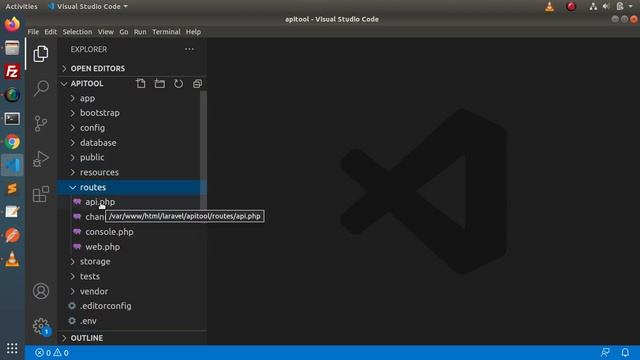Open Sublime Text from the dock

12,189
